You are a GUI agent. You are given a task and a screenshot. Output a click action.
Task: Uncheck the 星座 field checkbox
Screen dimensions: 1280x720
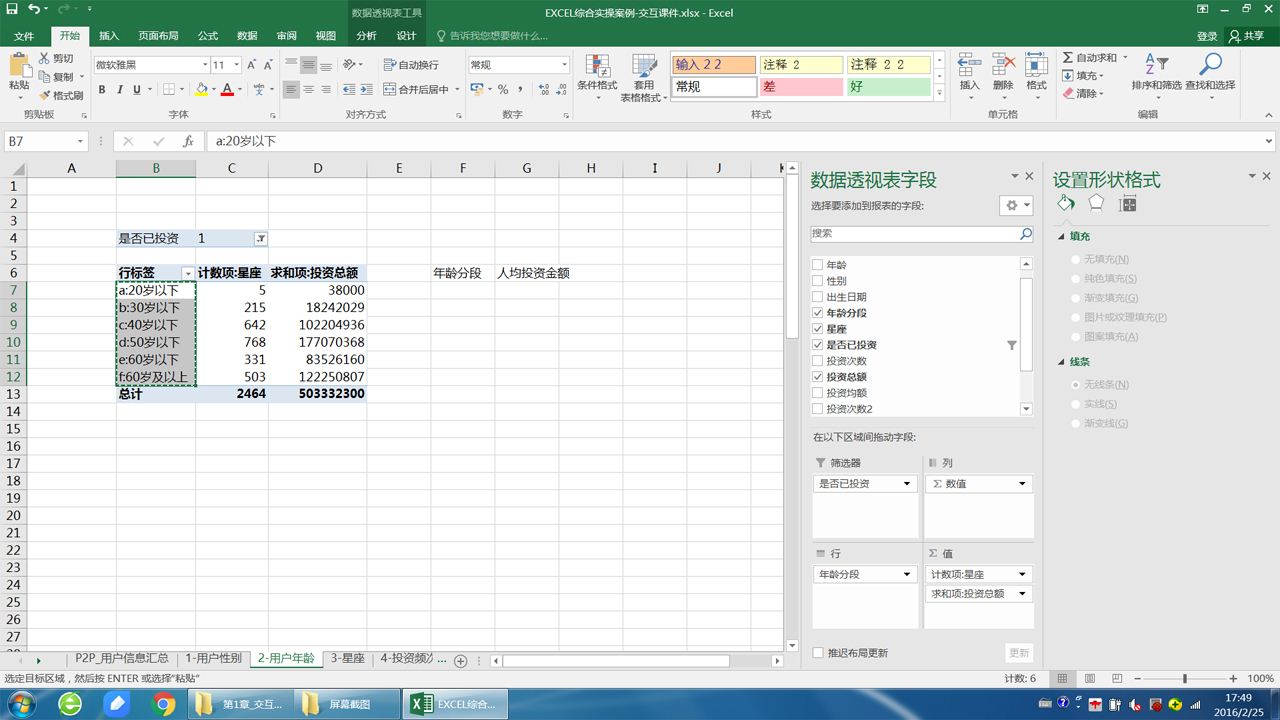coord(818,329)
